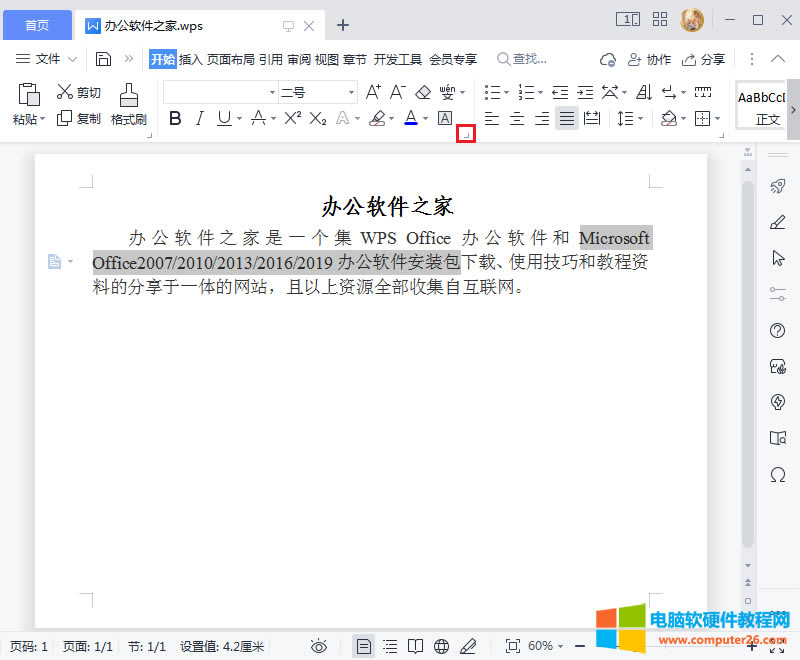Viewport: 800px width, 660px height.
Task: Switch to the 插入 ribbon tab
Action: point(193,59)
